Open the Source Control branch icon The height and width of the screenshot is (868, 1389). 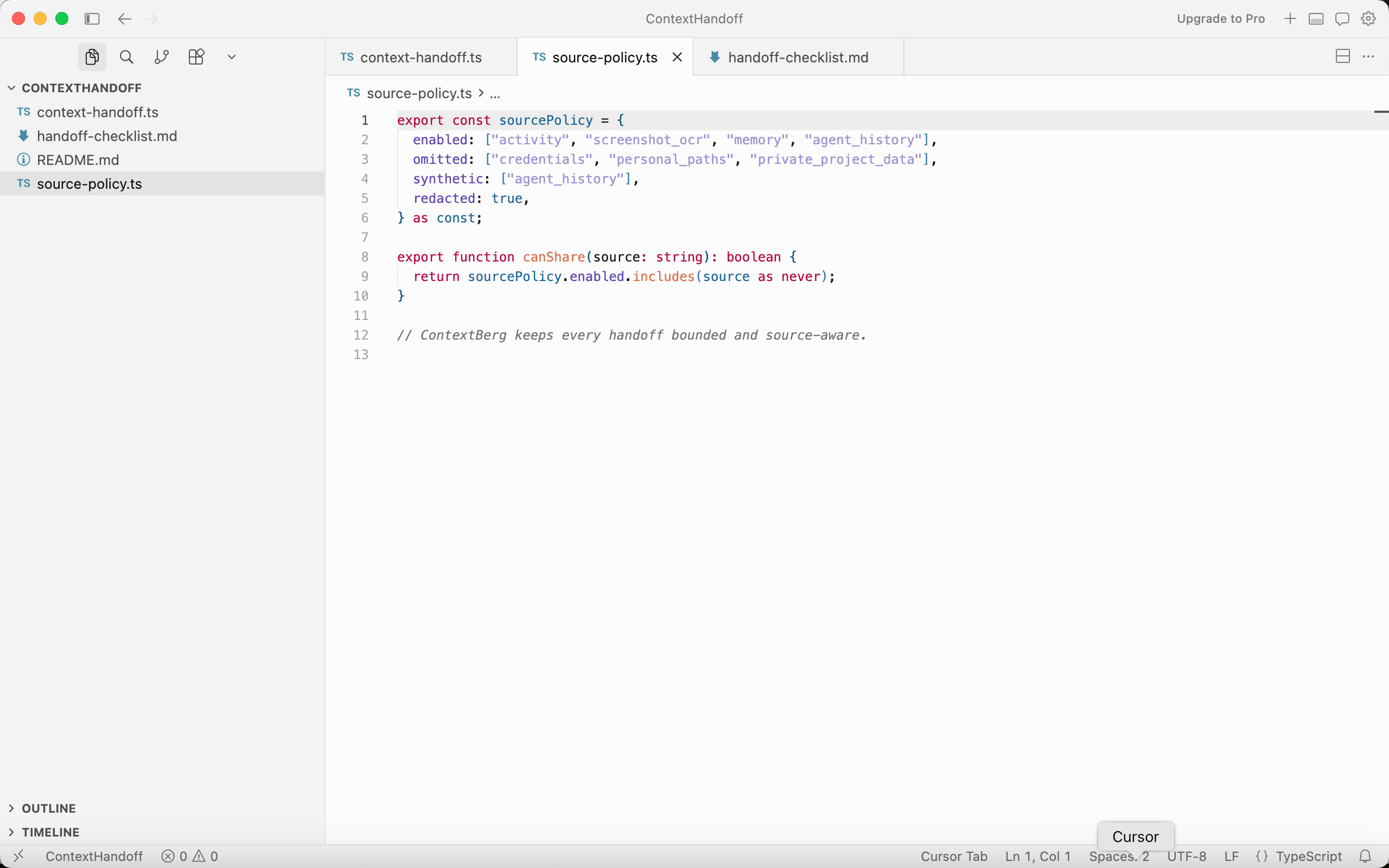pyautogui.click(x=161, y=57)
